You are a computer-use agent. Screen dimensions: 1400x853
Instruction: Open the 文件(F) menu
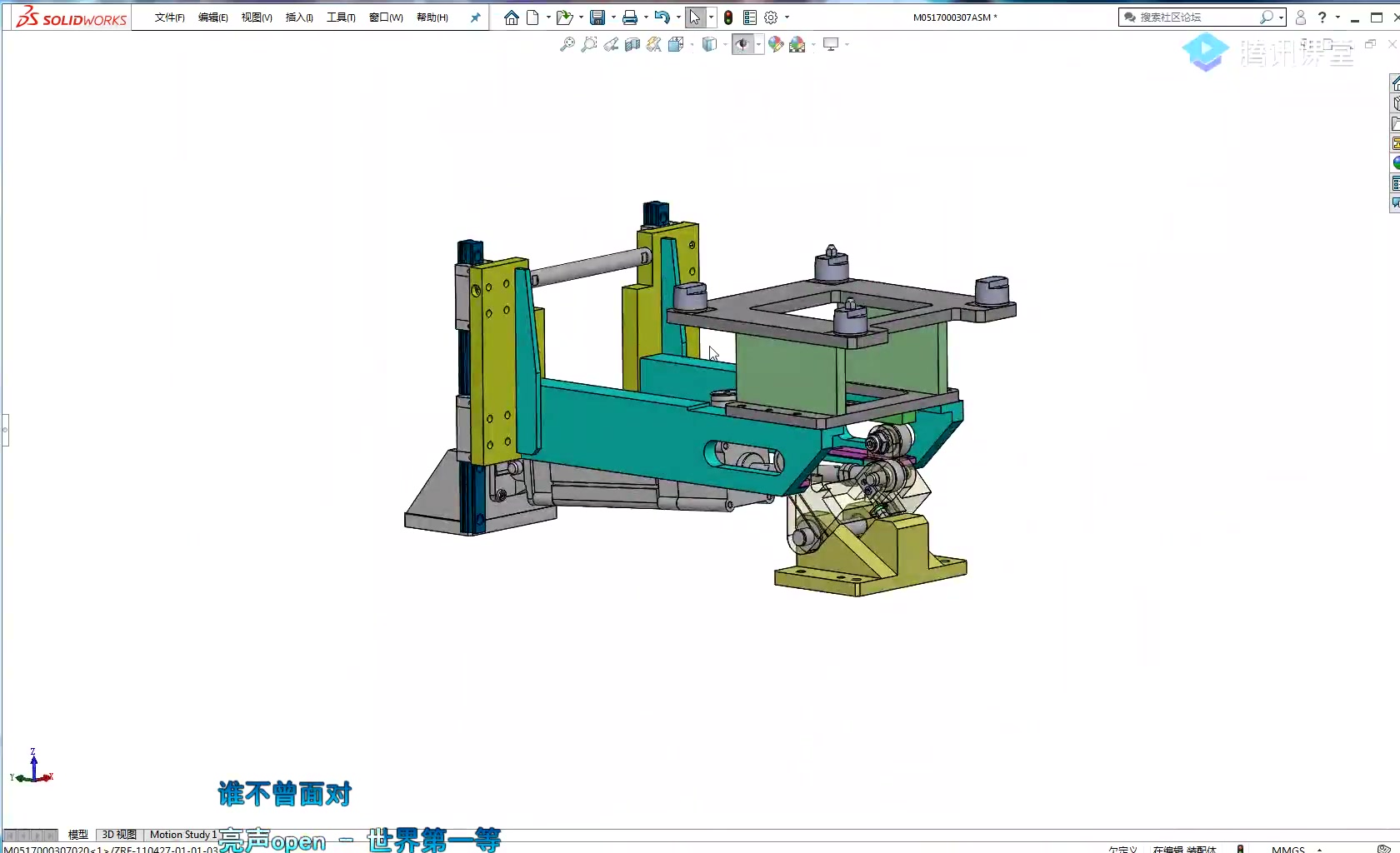point(169,17)
